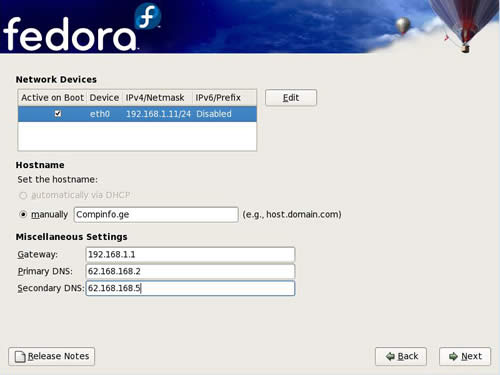Screen dimensions: 500x375
Task: Click the IPv4/Netmask column header
Action: tap(155, 98)
